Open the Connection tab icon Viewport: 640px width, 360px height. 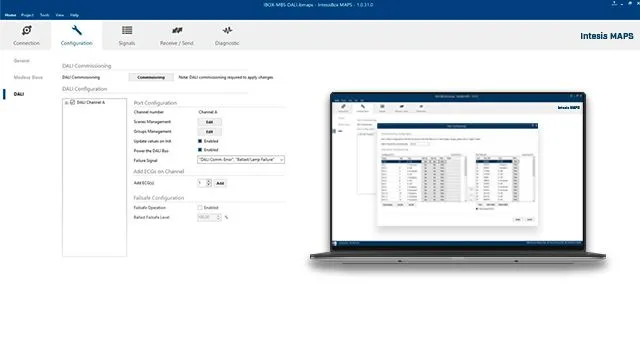[x=27, y=31]
